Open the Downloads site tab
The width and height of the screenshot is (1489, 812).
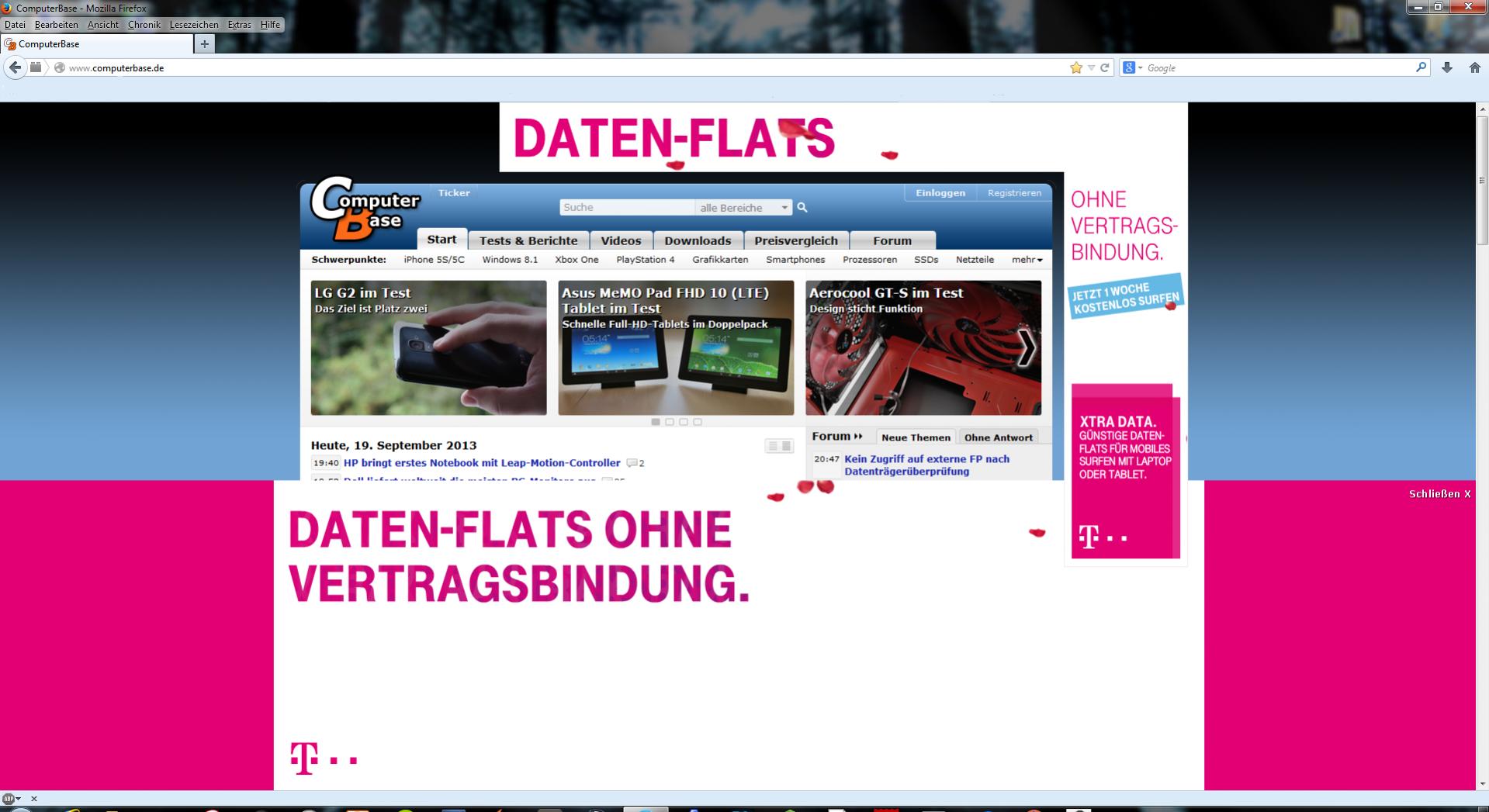point(698,240)
